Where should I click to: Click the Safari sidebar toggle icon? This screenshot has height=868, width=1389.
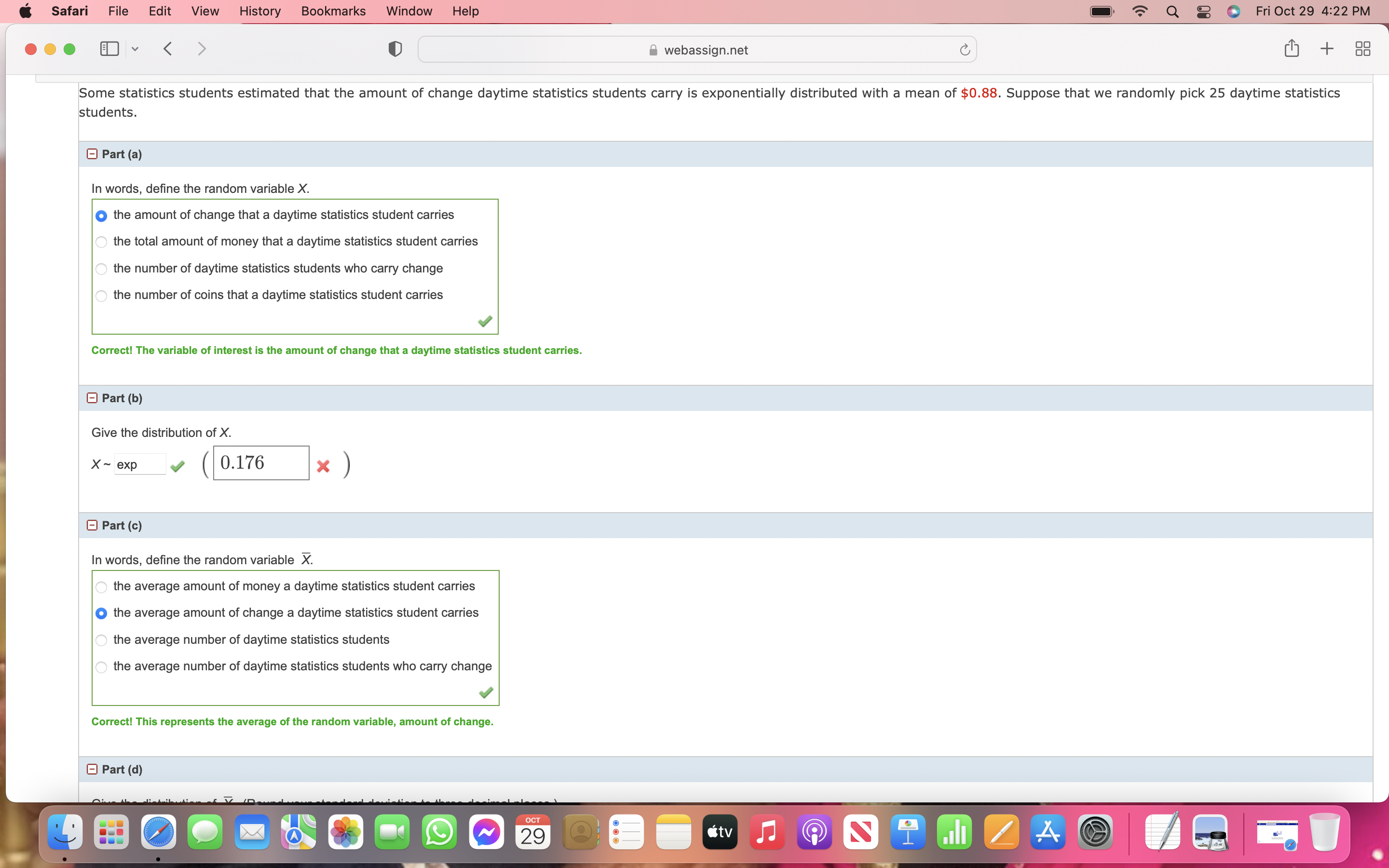click(x=109, y=49)
